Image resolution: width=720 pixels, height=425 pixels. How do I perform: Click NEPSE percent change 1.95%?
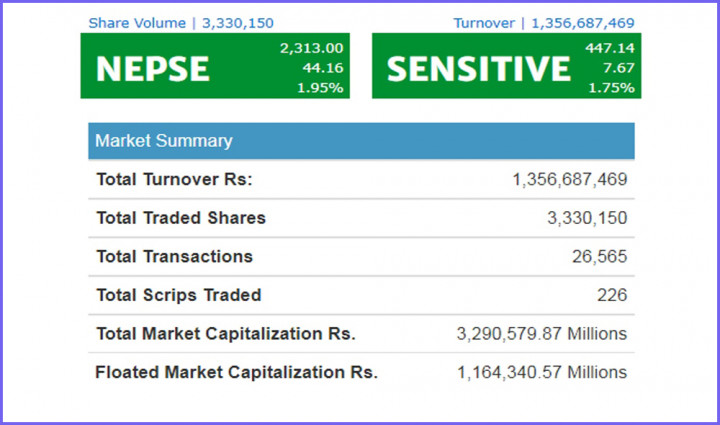pos(321,87)
